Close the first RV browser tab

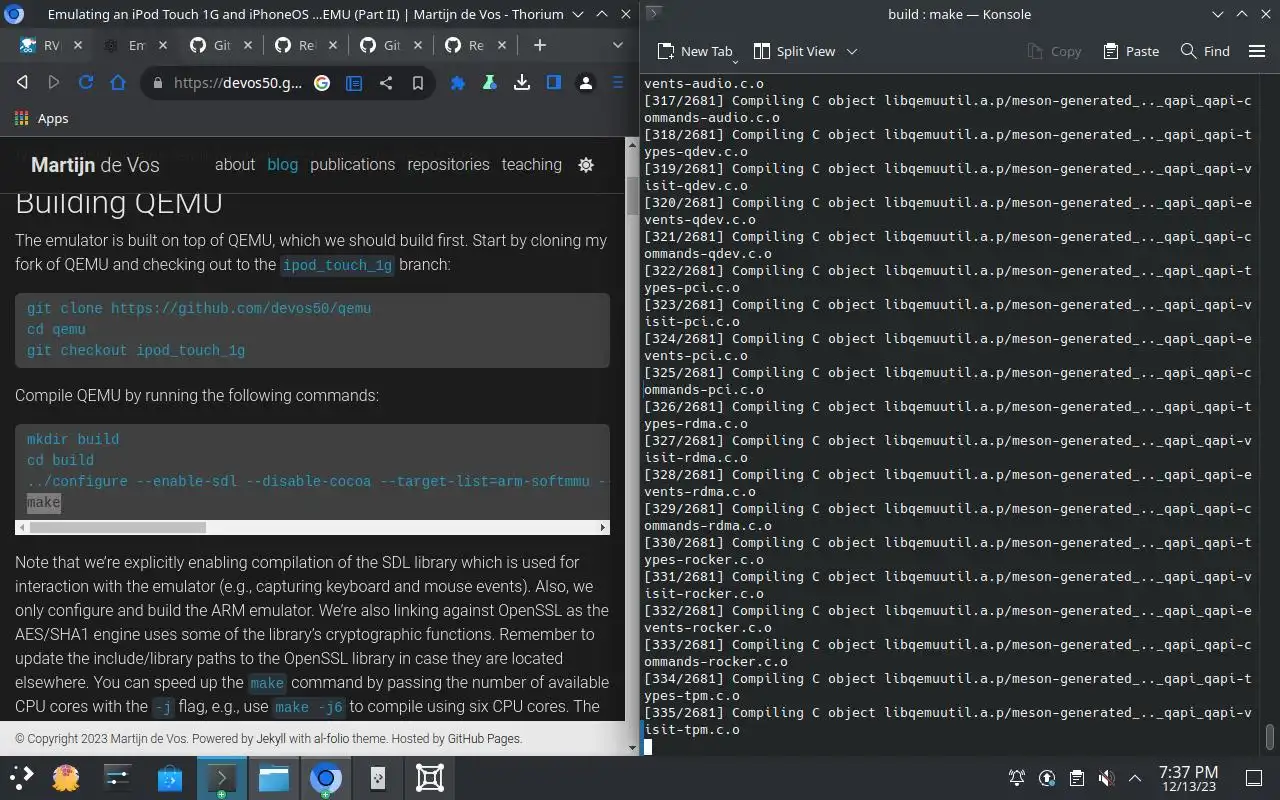tap(77, 45)
